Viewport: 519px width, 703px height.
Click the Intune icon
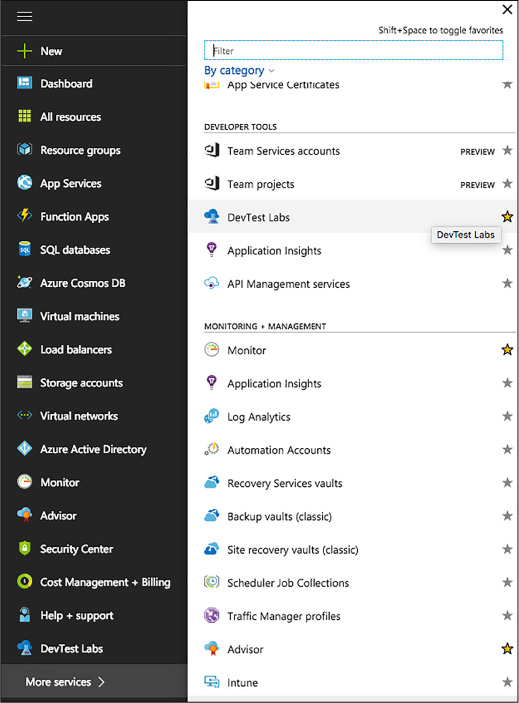(212, 681)
